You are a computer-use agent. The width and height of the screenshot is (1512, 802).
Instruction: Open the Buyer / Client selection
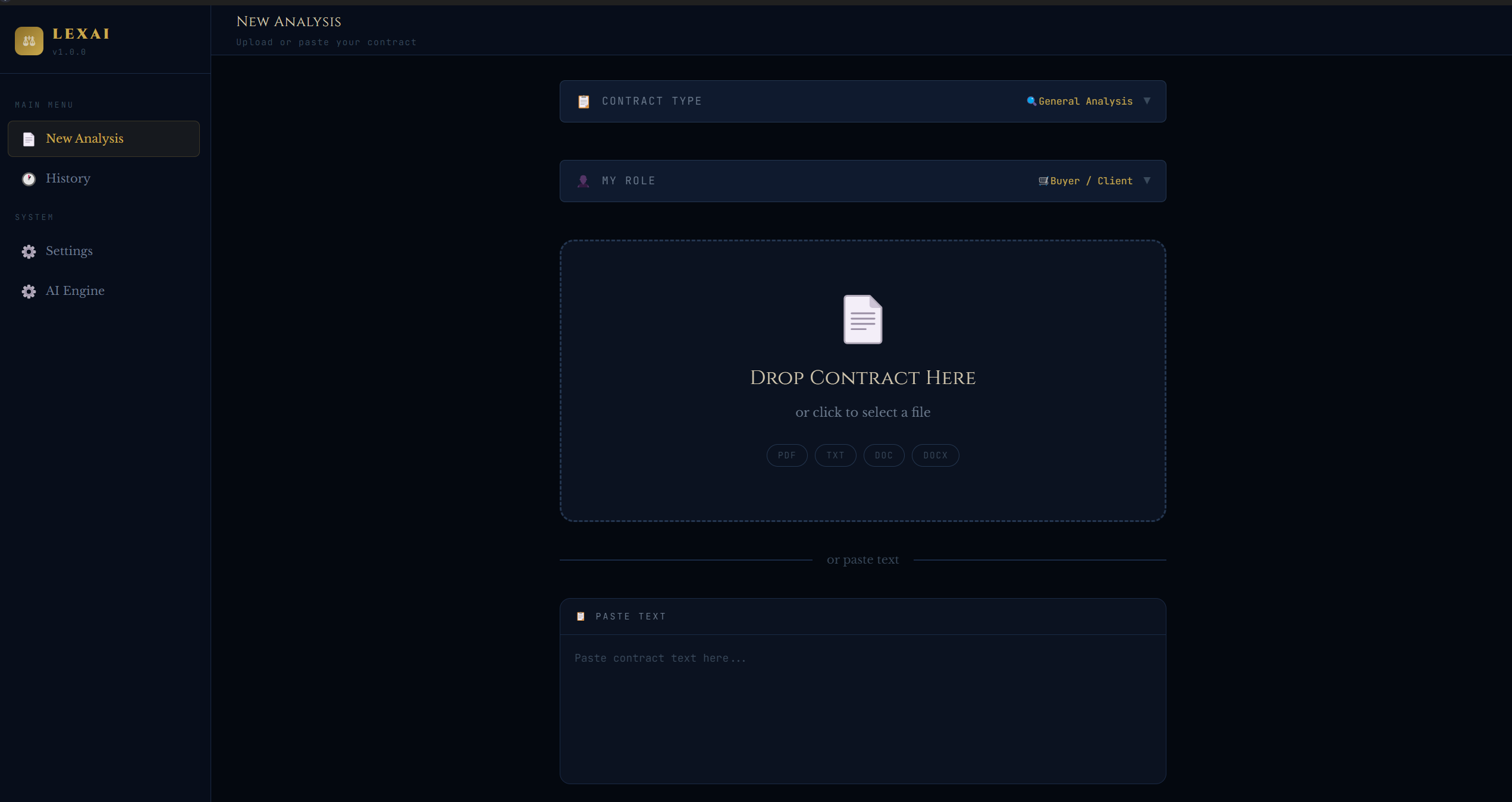click(x=1090, y=181)
